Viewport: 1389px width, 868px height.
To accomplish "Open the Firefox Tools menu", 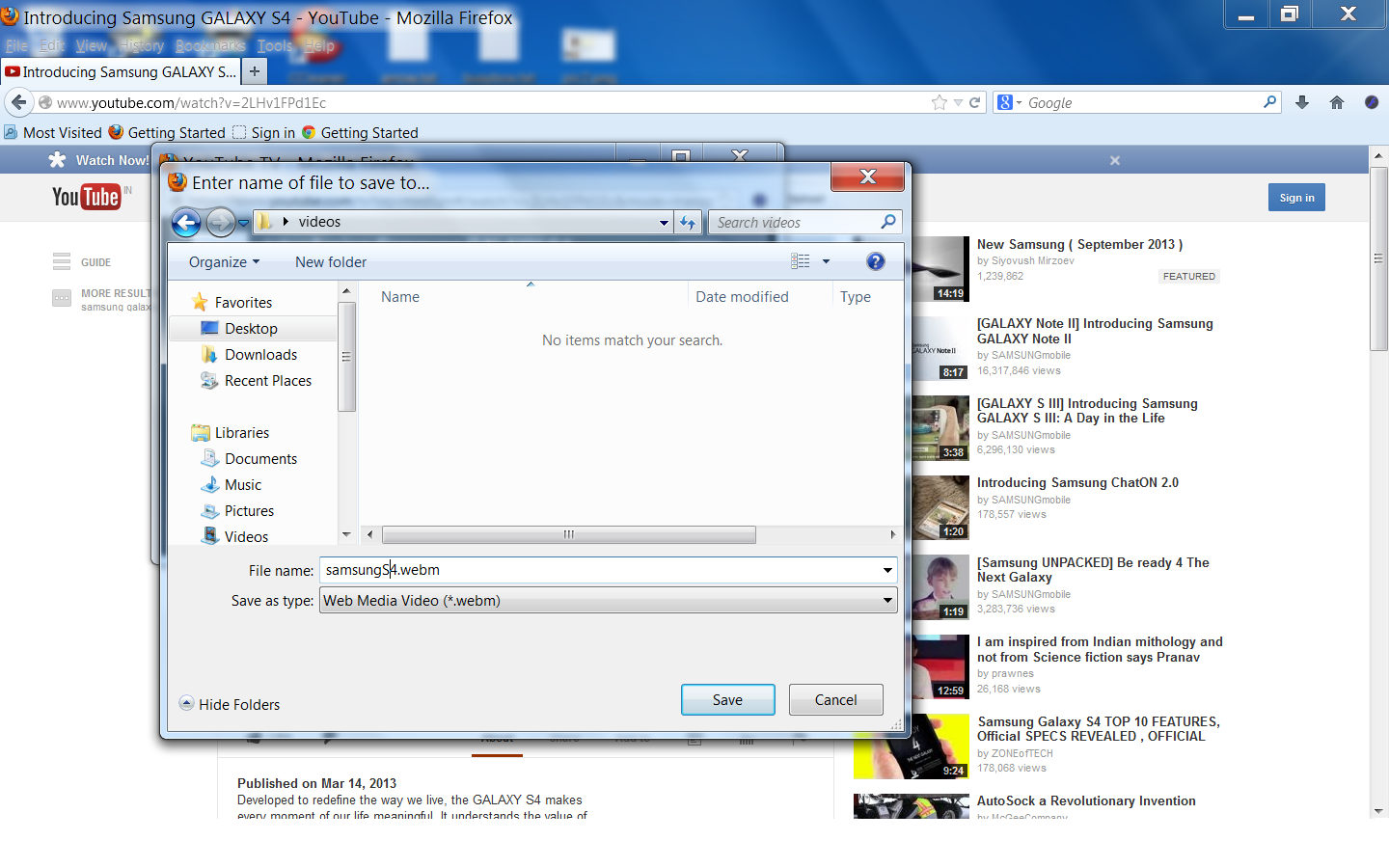I will pos(275,45).
